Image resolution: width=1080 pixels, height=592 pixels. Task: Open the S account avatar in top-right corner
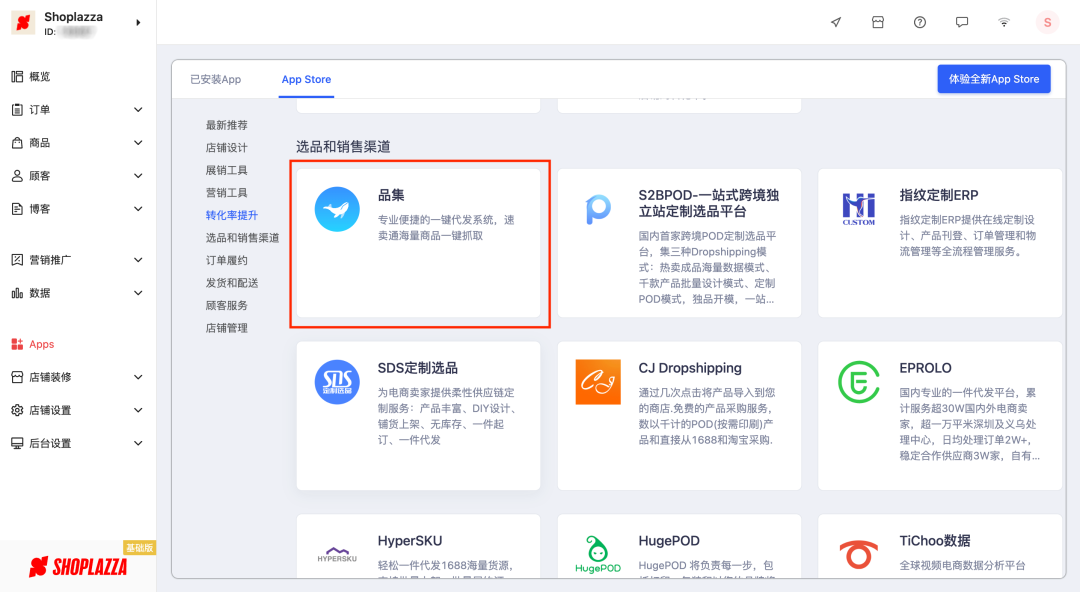[x=1047, y=21]
